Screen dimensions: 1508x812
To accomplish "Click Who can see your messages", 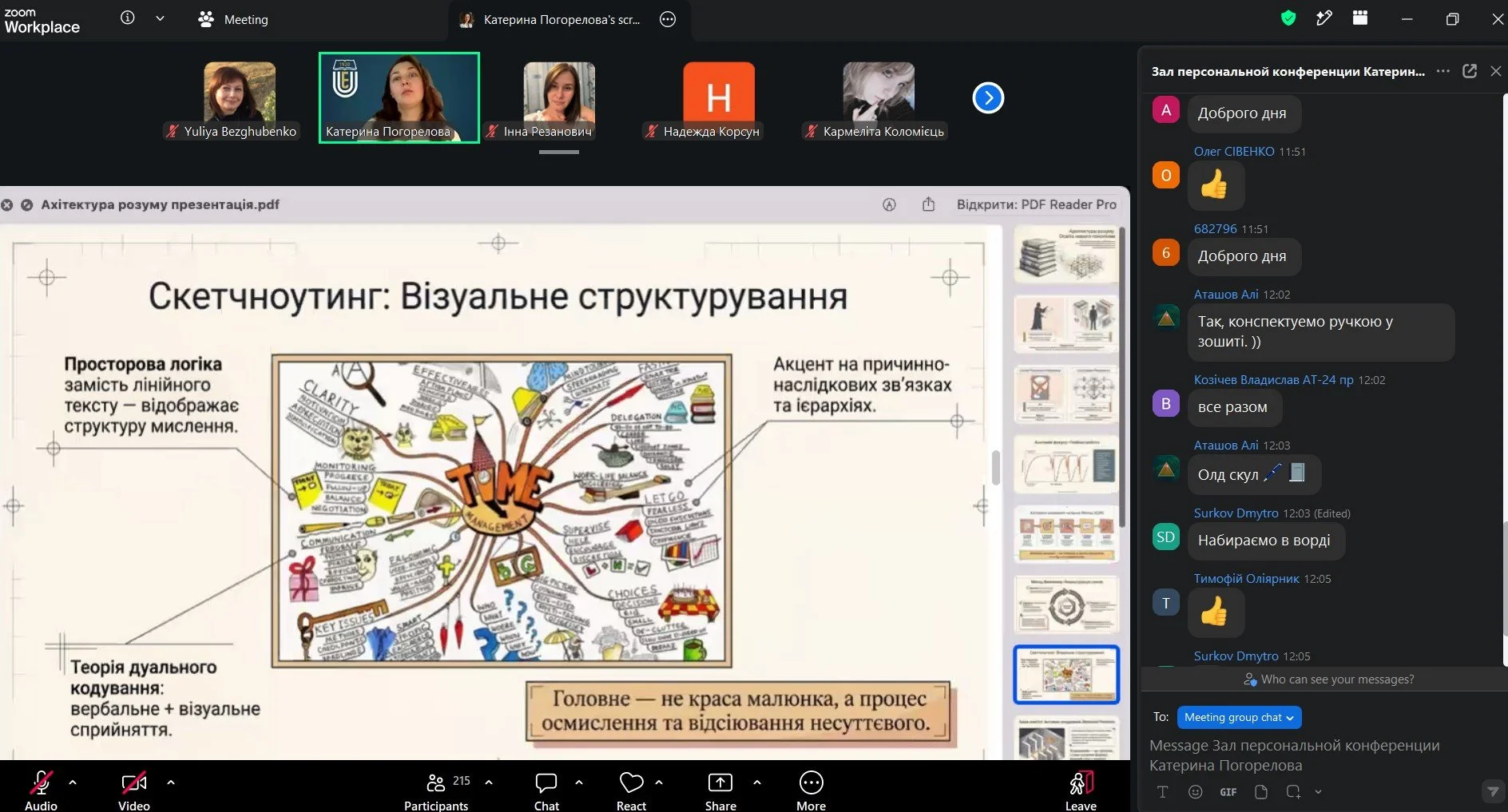I will (x=1329, y=679).
